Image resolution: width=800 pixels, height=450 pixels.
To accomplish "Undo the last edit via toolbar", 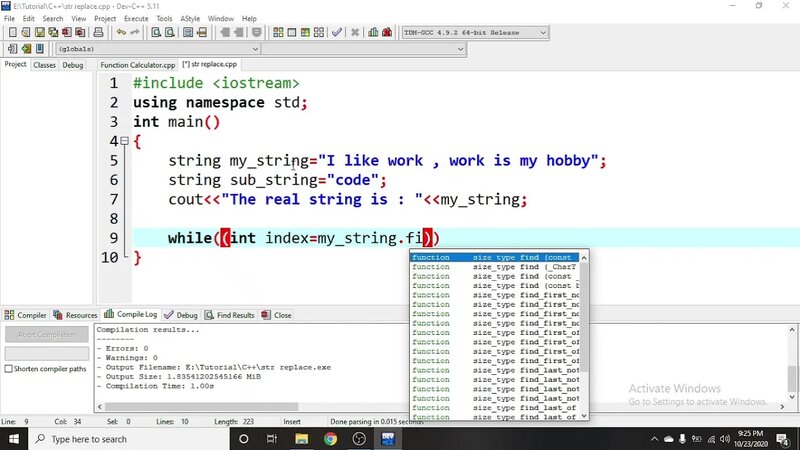I will [x=121, y=33].
